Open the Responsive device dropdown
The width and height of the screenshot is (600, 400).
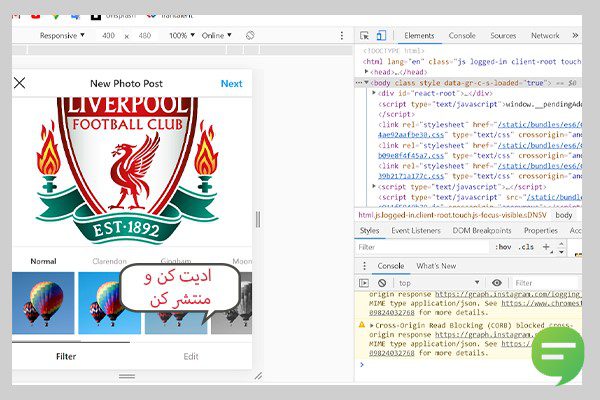click(62, 36)
